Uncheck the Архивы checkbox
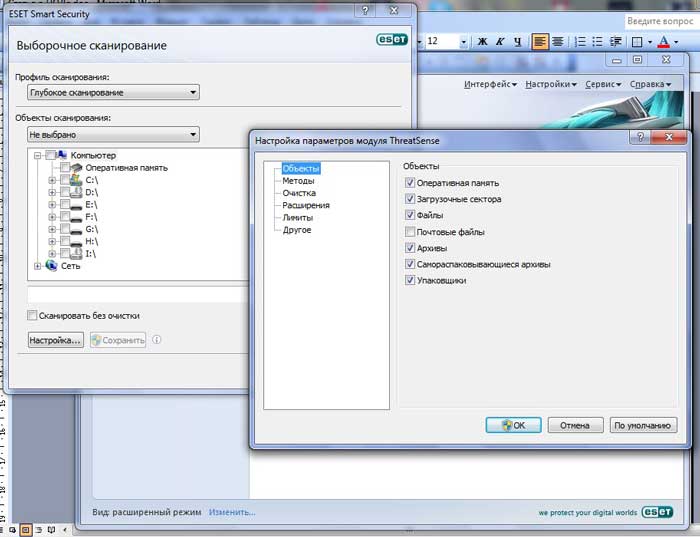700x537 pixels. (410, 248)
